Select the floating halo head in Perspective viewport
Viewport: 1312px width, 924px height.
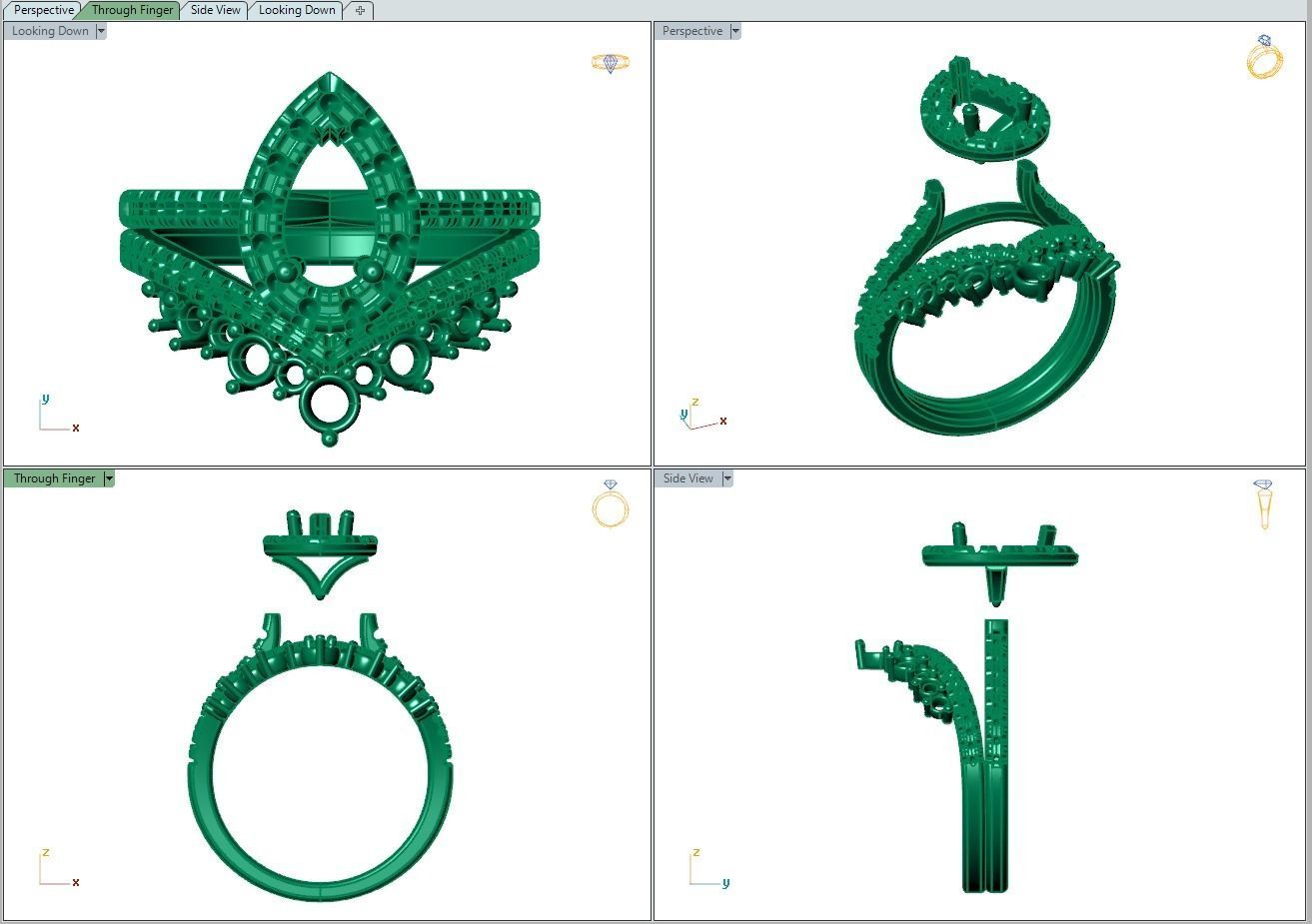[985, 108]
